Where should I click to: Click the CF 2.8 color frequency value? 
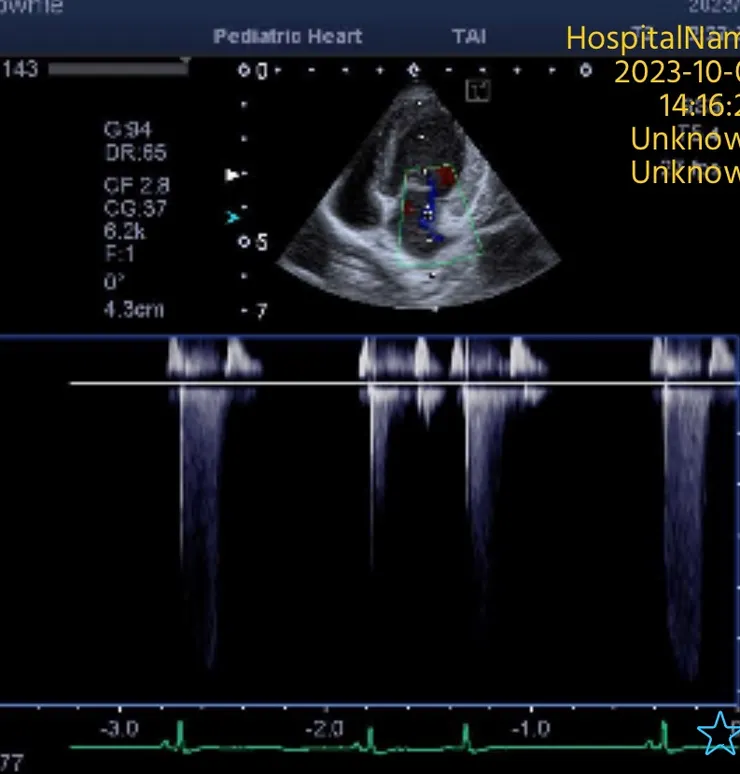tap(137, 186)
